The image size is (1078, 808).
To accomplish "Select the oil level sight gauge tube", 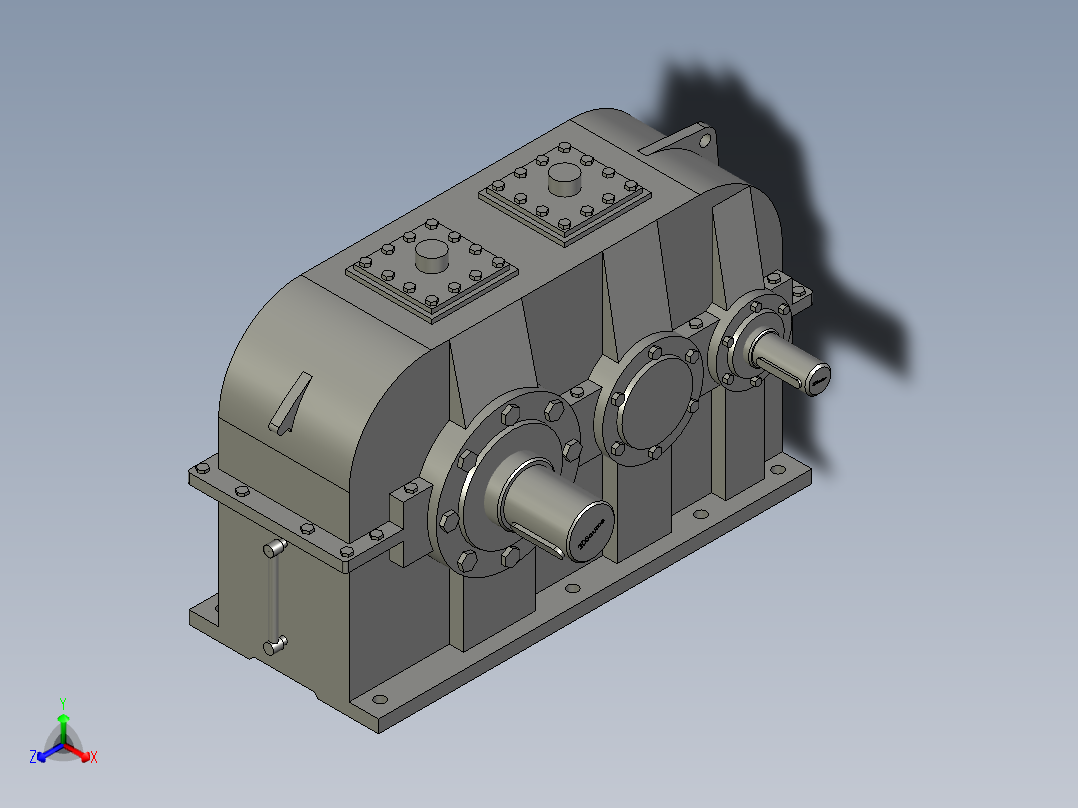I will click(274, 597).
